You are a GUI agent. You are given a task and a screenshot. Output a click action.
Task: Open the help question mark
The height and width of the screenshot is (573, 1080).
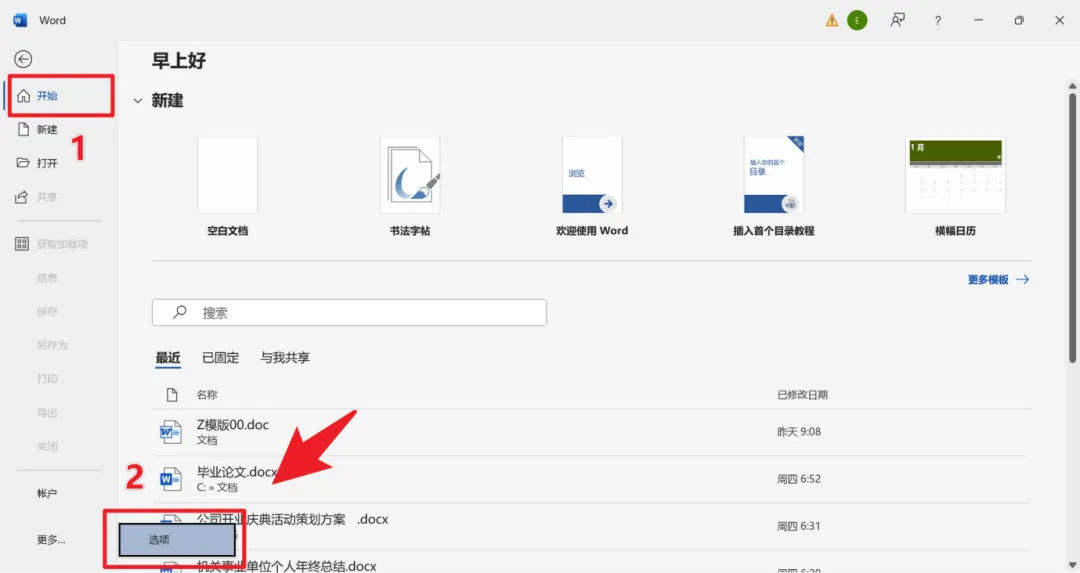937,21
